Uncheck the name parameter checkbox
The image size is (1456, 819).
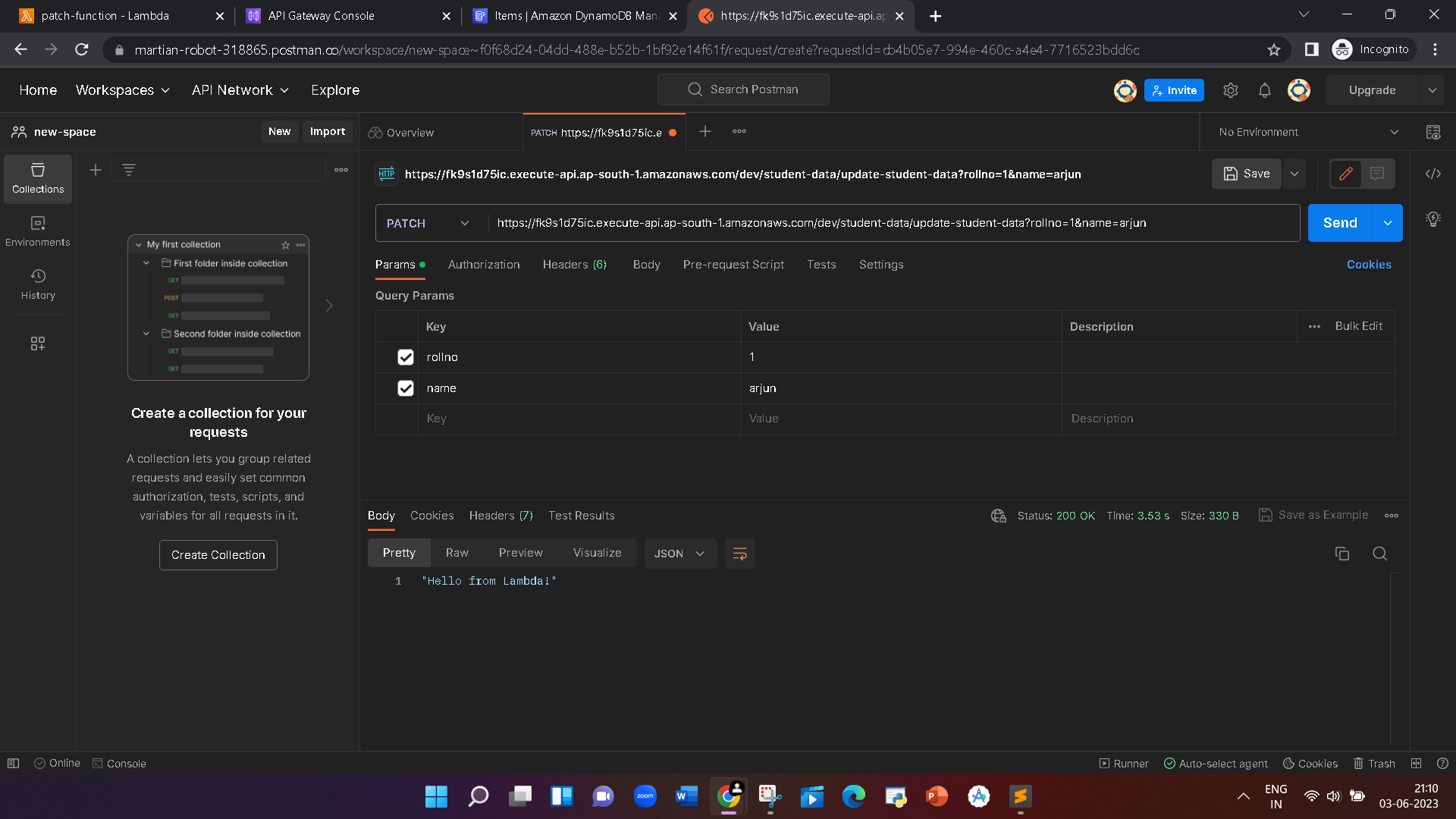406,388
